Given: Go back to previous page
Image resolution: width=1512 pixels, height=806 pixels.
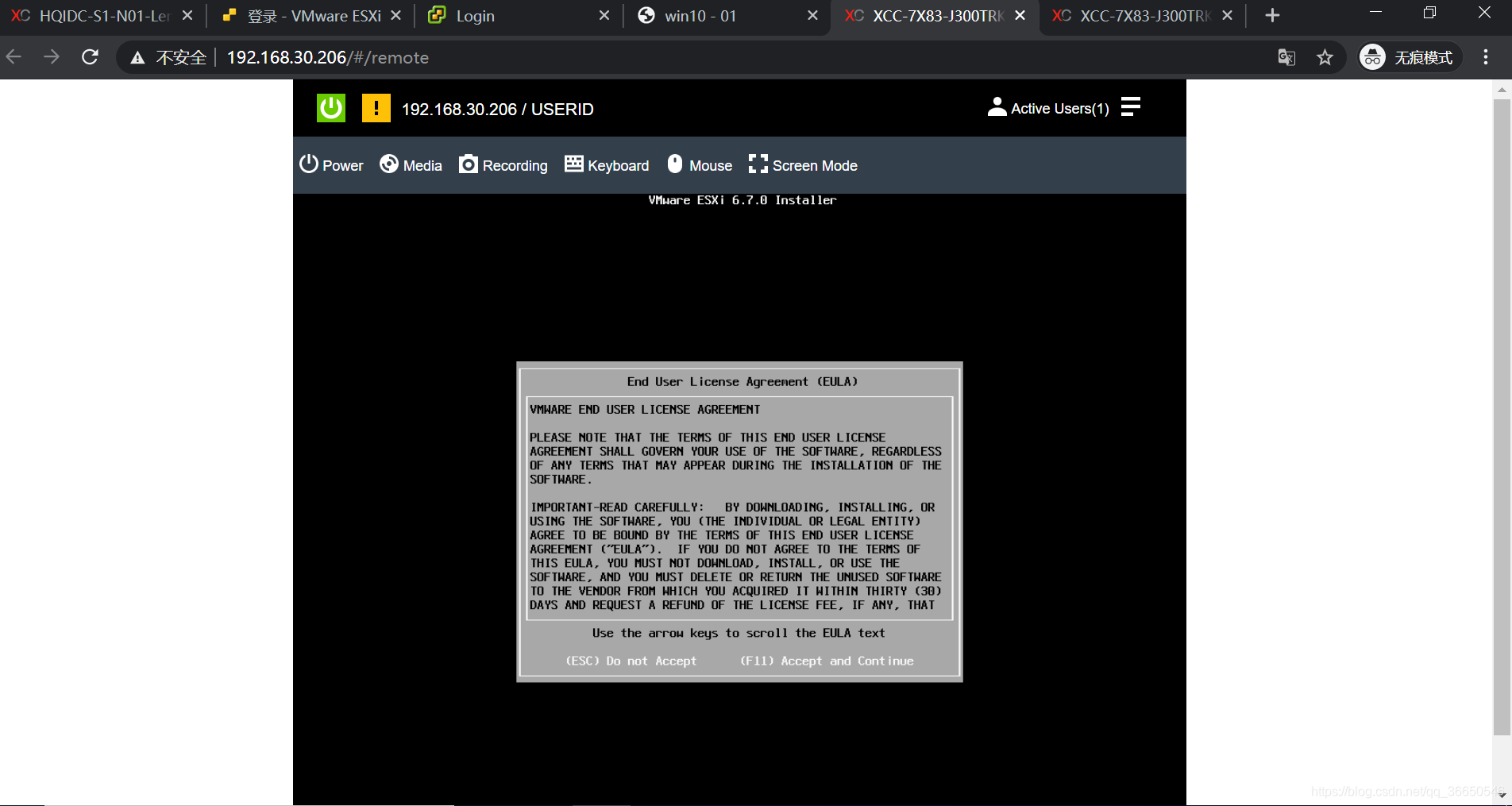Looking at the screenshot, I should click(14, 57).
